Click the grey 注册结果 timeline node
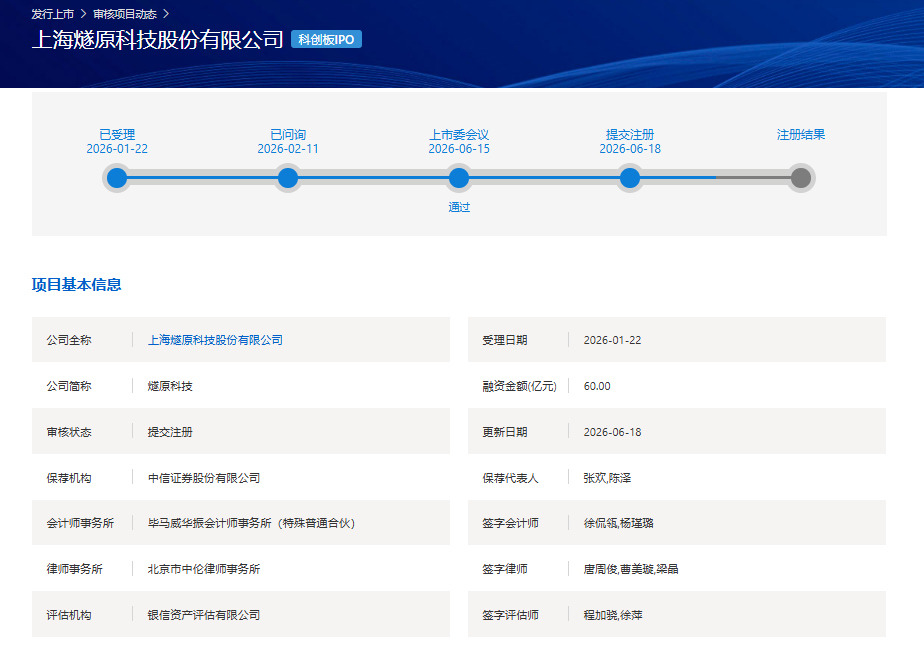 801,178
